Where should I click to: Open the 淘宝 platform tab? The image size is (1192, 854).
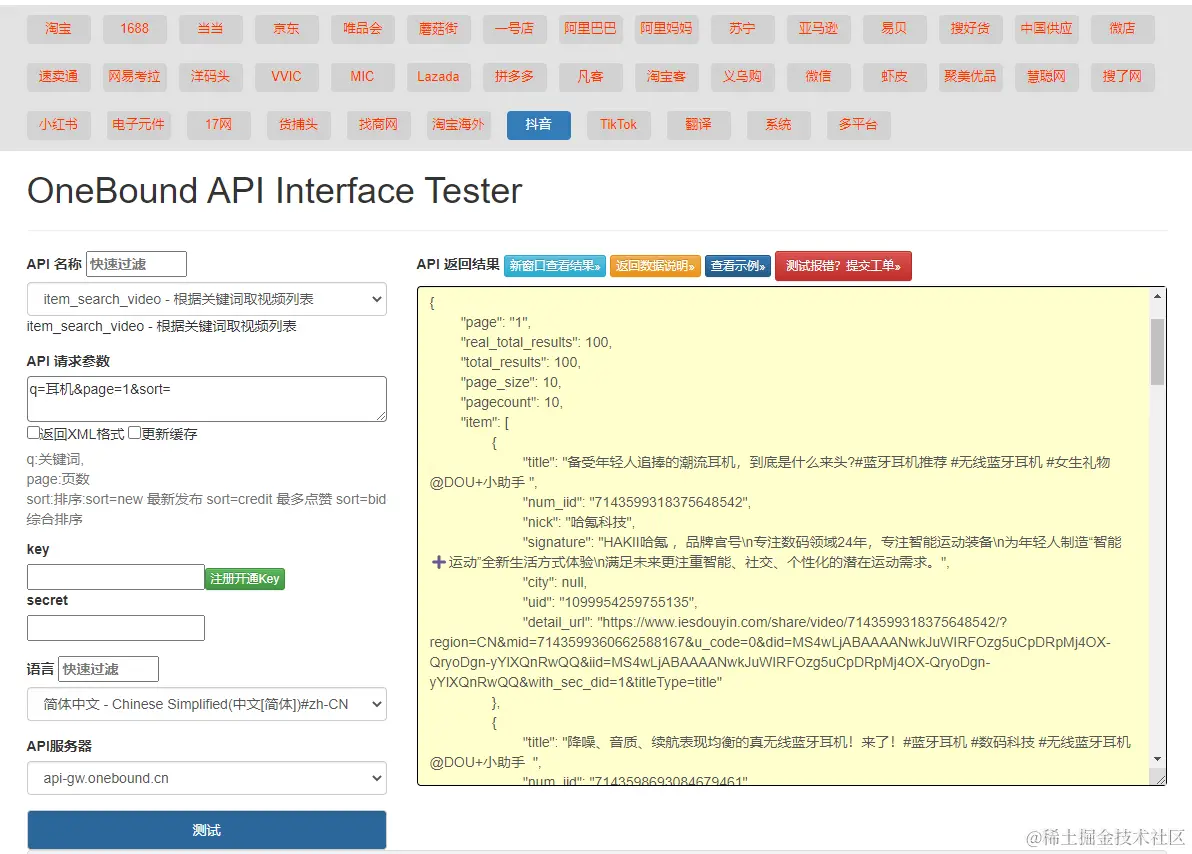[59, 29]
